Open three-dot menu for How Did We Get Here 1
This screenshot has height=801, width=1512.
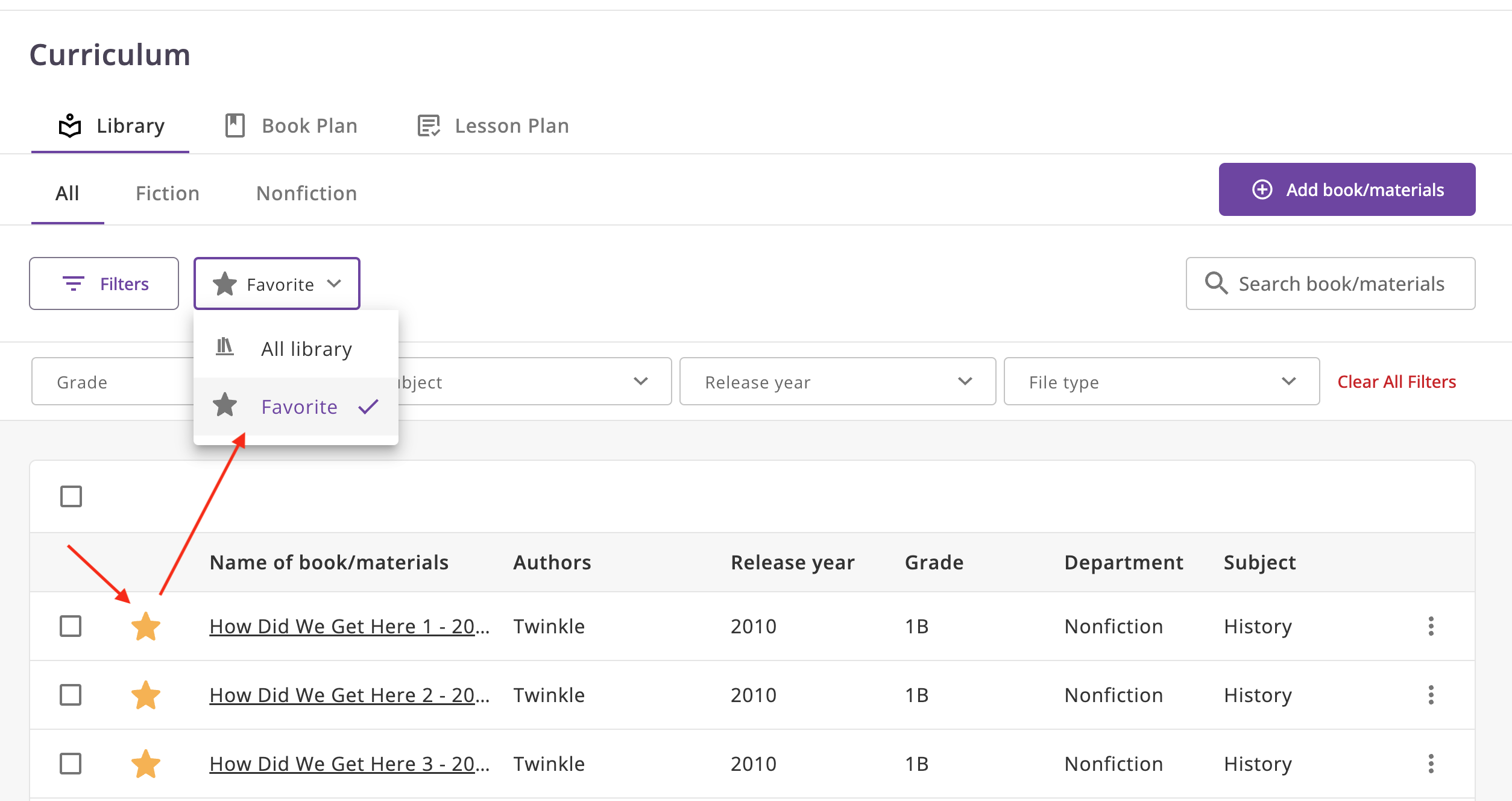1431,626
